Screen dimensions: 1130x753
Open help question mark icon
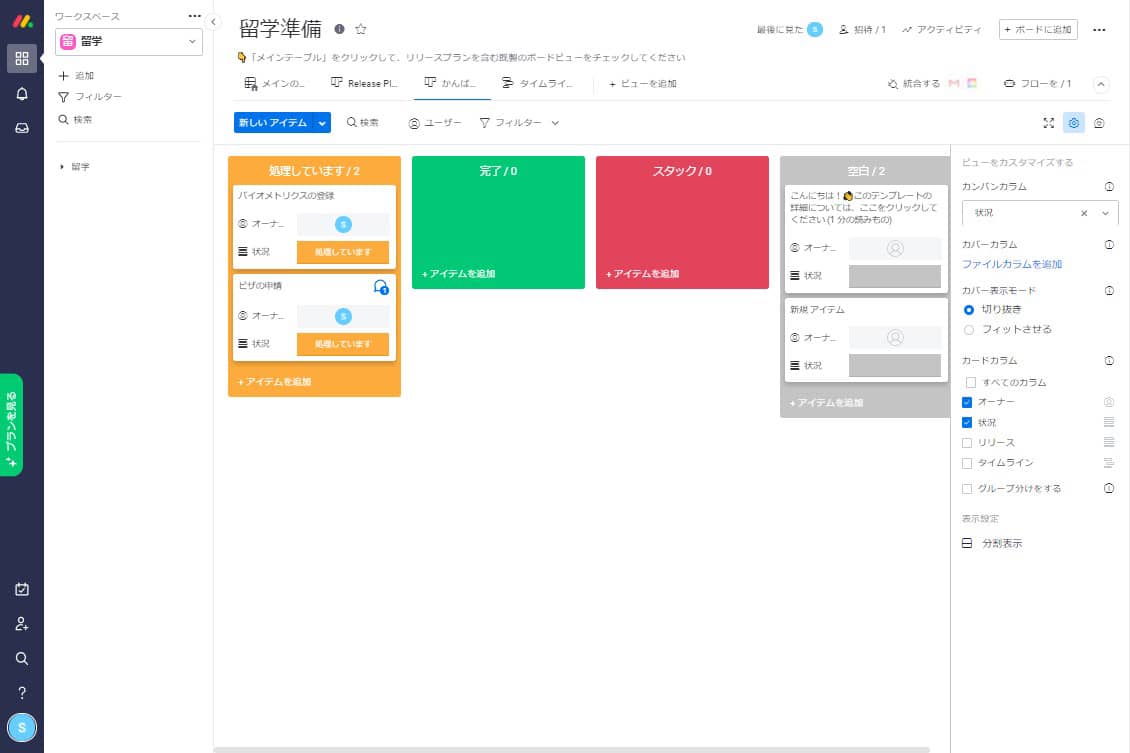point(22,693)
